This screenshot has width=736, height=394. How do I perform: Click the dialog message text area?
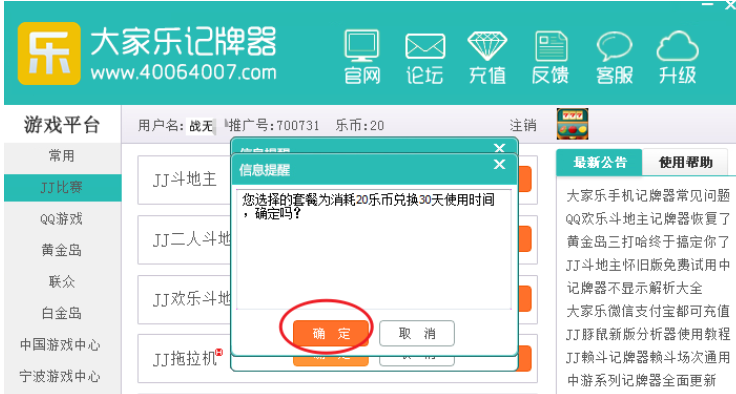pos(374,249)
